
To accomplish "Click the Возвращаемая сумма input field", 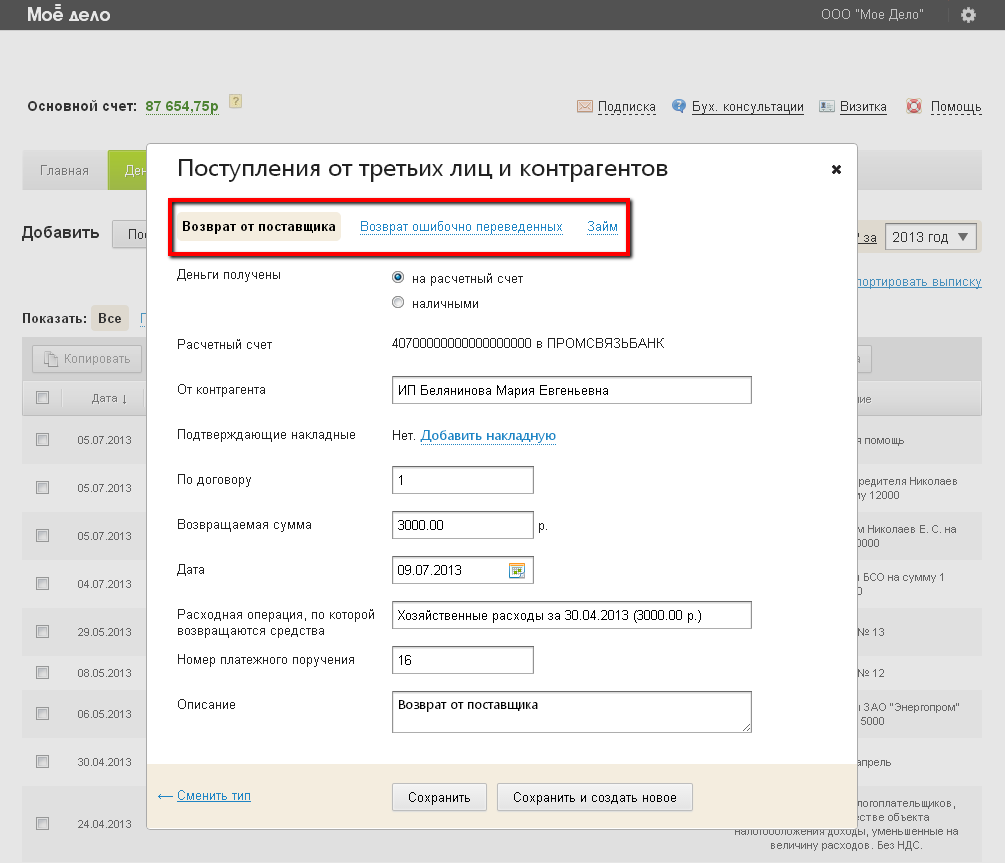I will point(463,525).
